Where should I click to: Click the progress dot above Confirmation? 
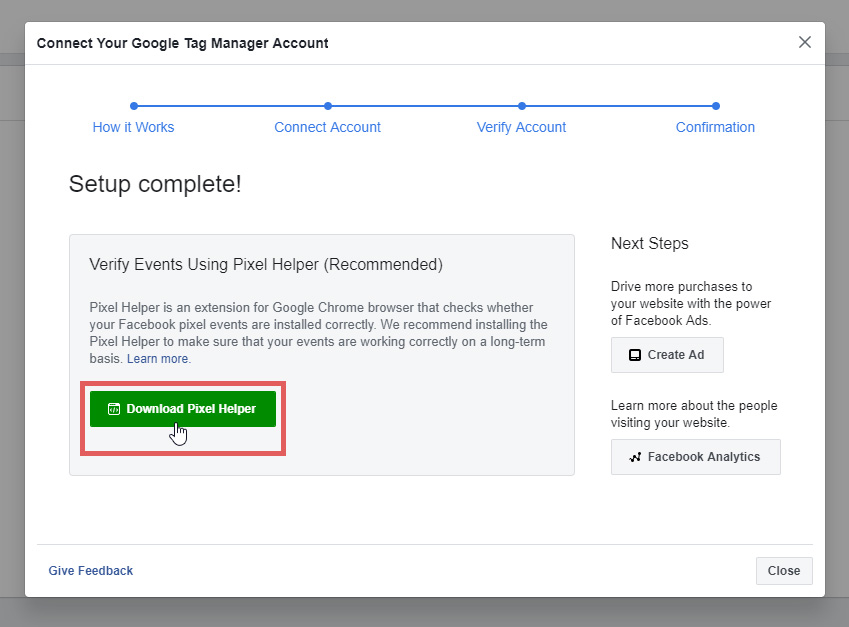click(716, 106)
